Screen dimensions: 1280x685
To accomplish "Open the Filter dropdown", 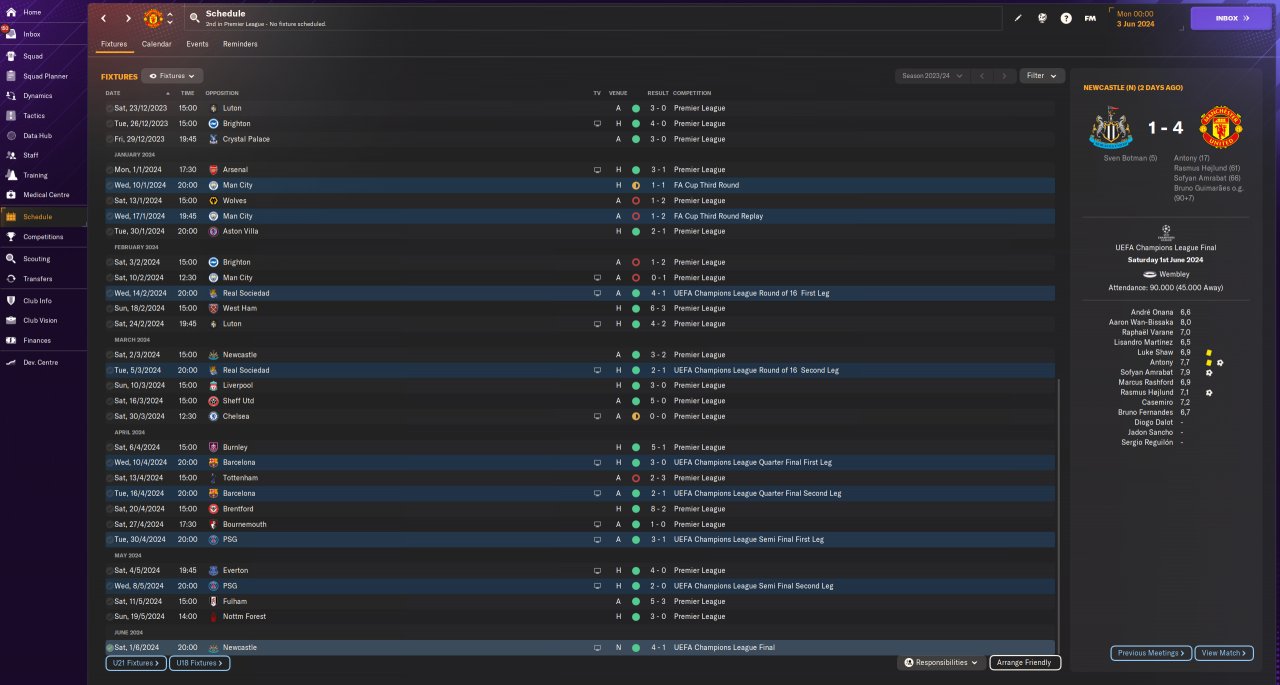I will coord(1042,76).
